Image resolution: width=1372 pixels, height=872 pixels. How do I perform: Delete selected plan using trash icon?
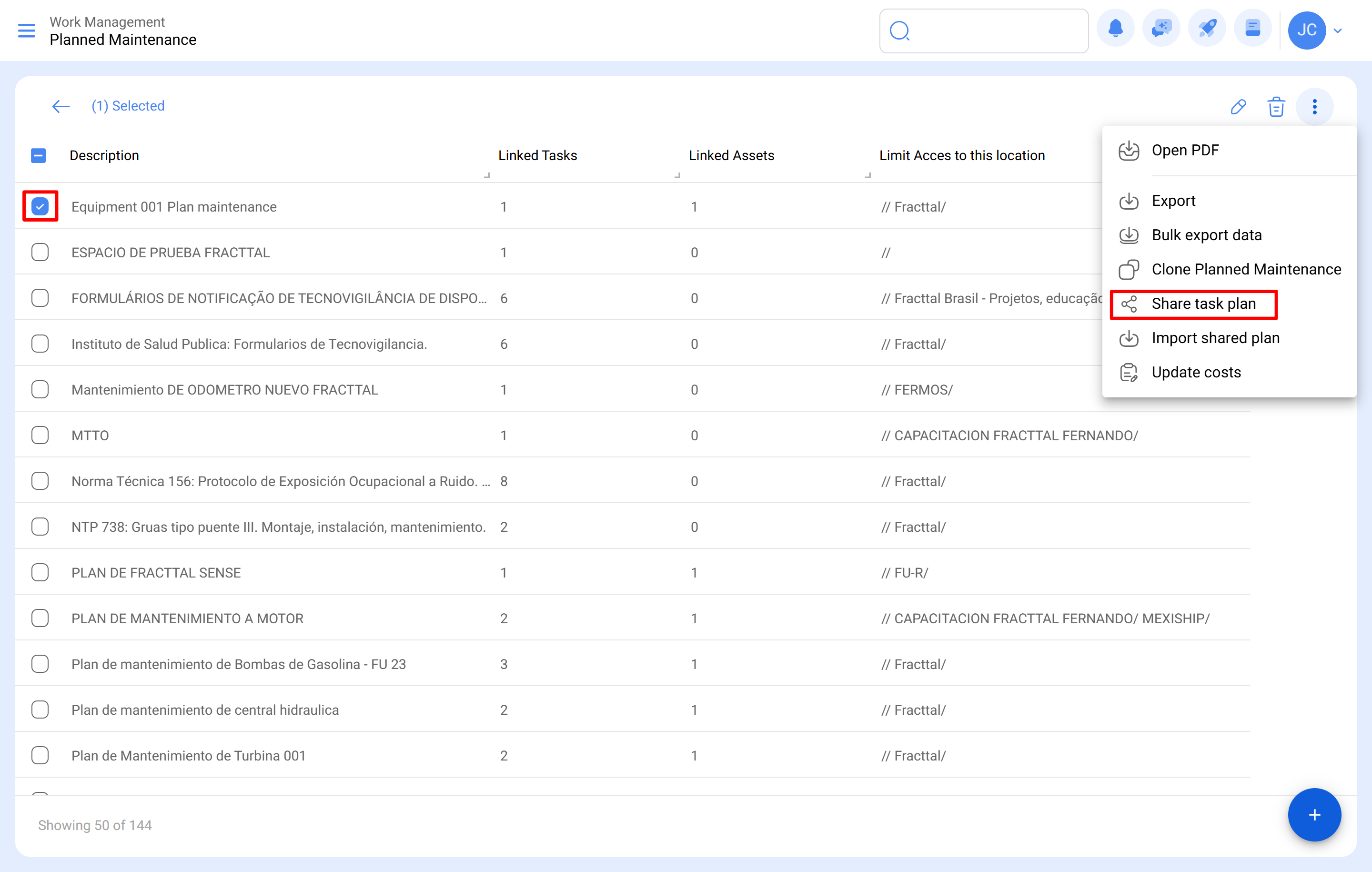click(x=1276, y=107)
